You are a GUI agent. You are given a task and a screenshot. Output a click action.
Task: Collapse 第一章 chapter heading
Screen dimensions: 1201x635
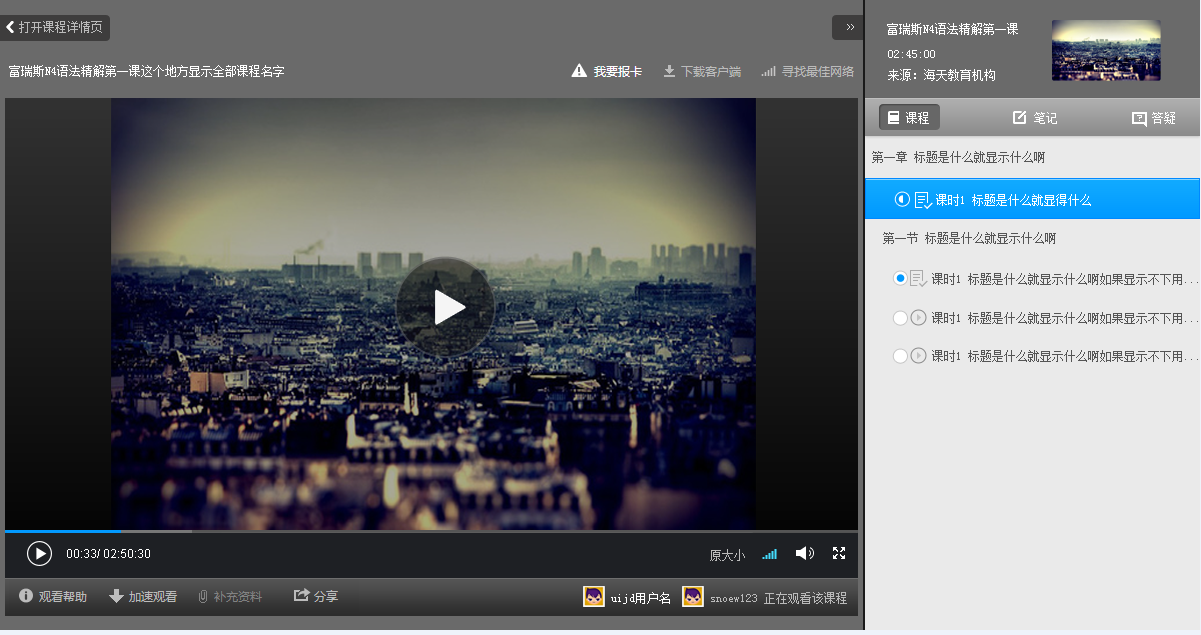958,157
